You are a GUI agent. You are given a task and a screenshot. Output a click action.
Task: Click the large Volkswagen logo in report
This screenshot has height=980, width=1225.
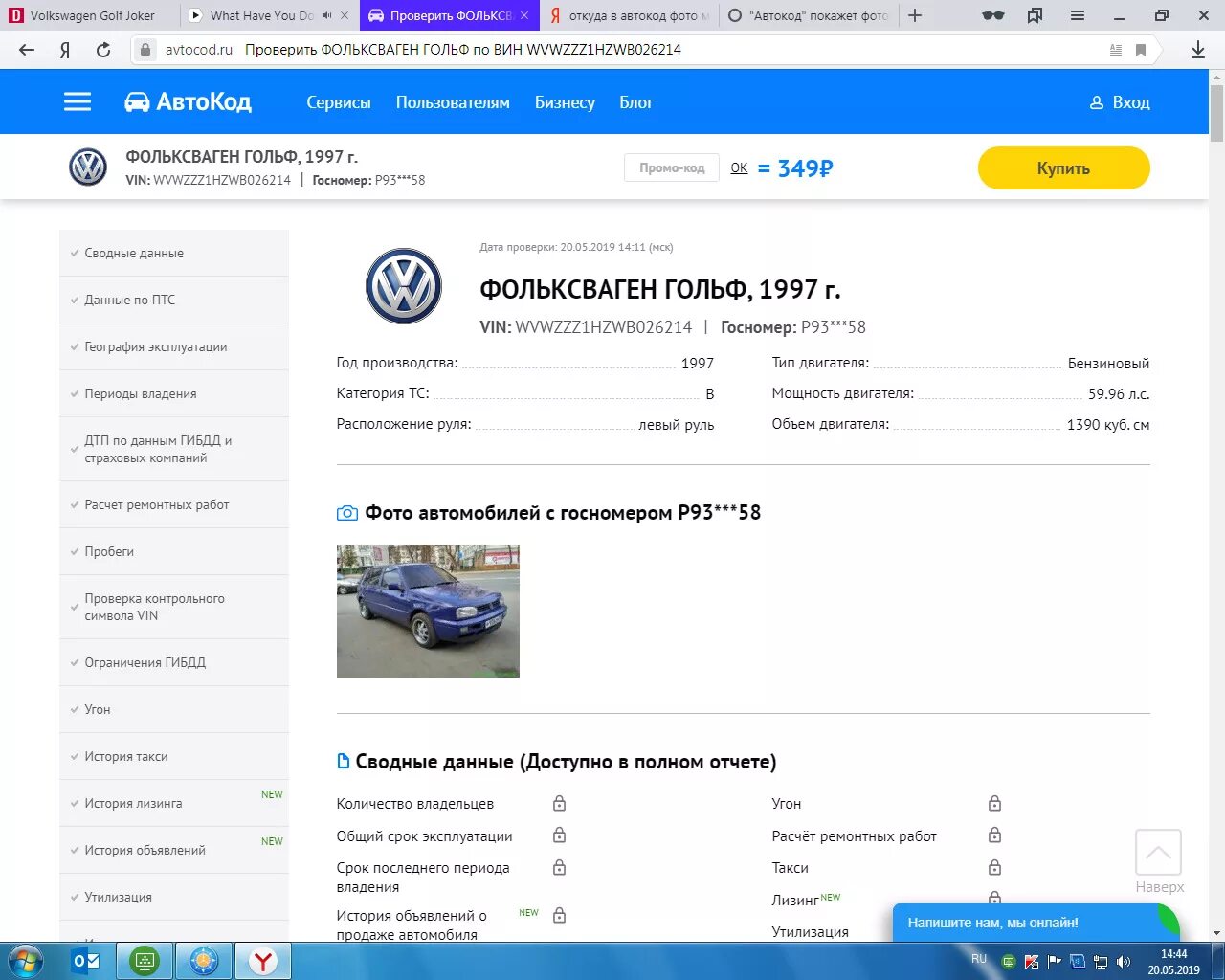pos(404,286)
